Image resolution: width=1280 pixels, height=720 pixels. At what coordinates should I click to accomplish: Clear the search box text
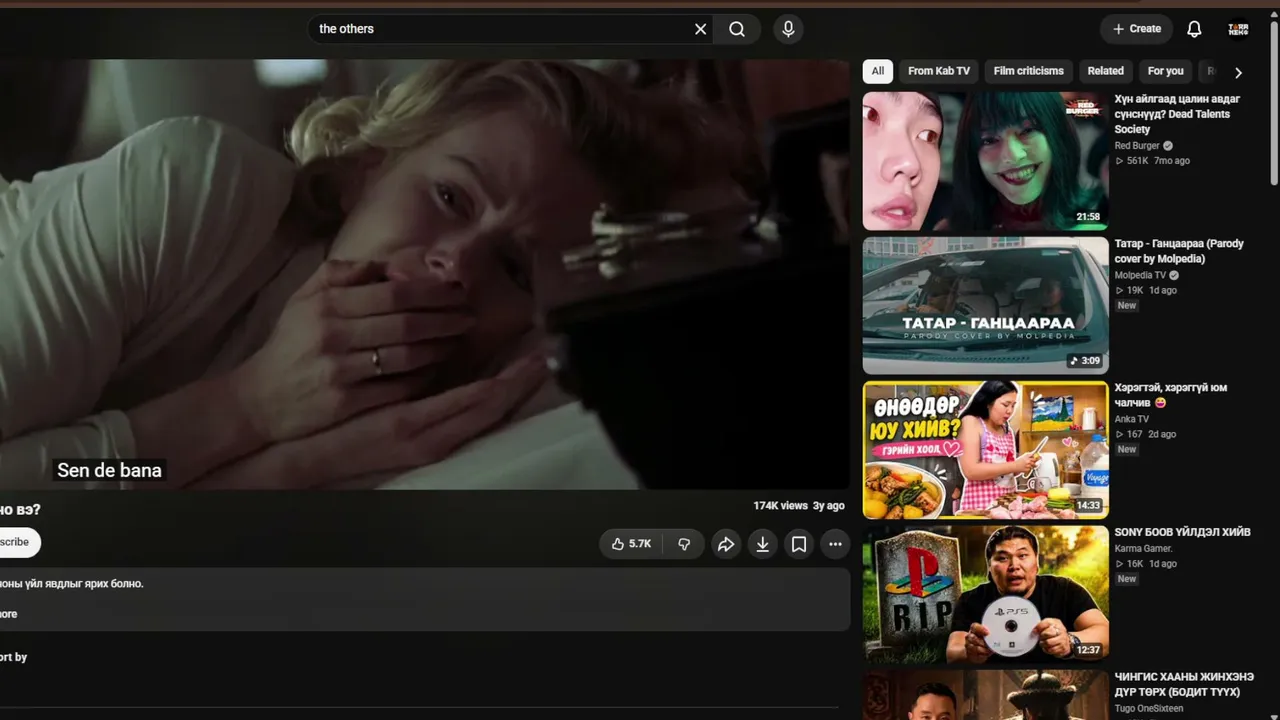pyautogui.click(x=700, y=29)
